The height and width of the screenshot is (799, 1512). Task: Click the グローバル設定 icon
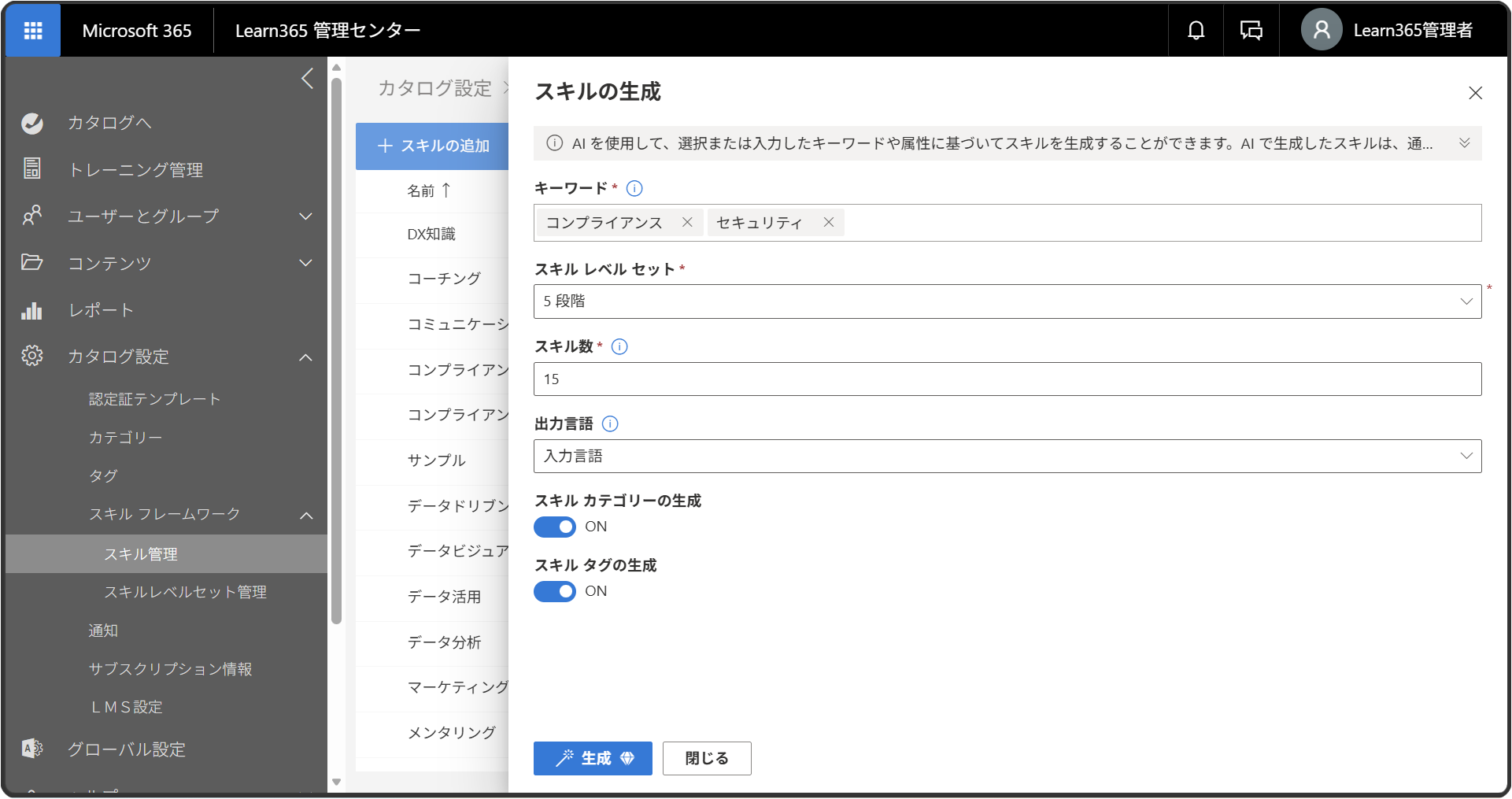[32, 749]
